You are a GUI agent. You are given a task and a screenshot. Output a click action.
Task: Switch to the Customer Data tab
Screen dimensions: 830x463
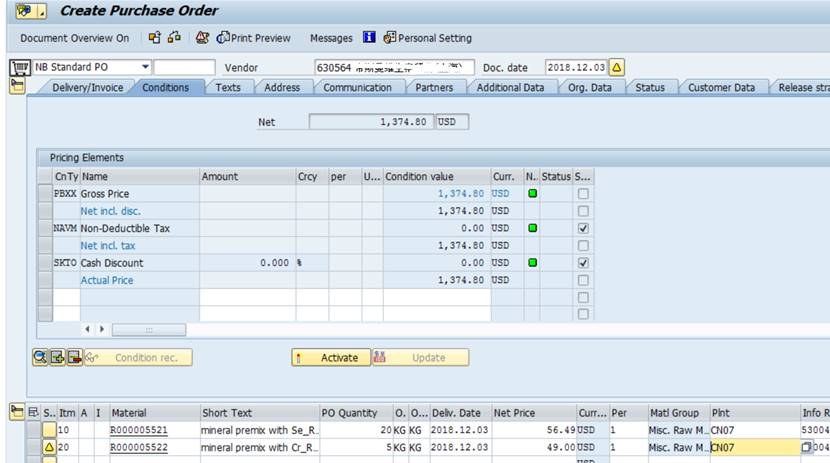[721, 87]
